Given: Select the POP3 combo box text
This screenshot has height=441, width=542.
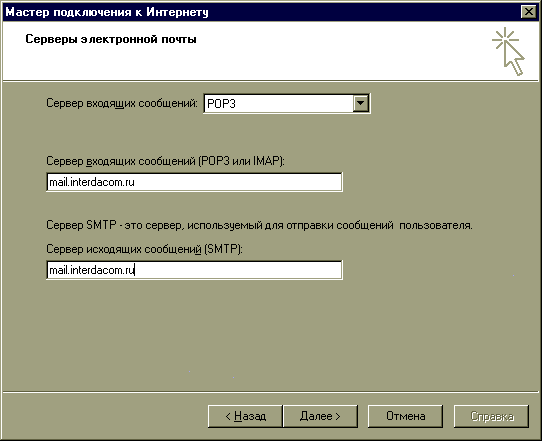Looking at the screenshot, I should (x=221, y=104).
